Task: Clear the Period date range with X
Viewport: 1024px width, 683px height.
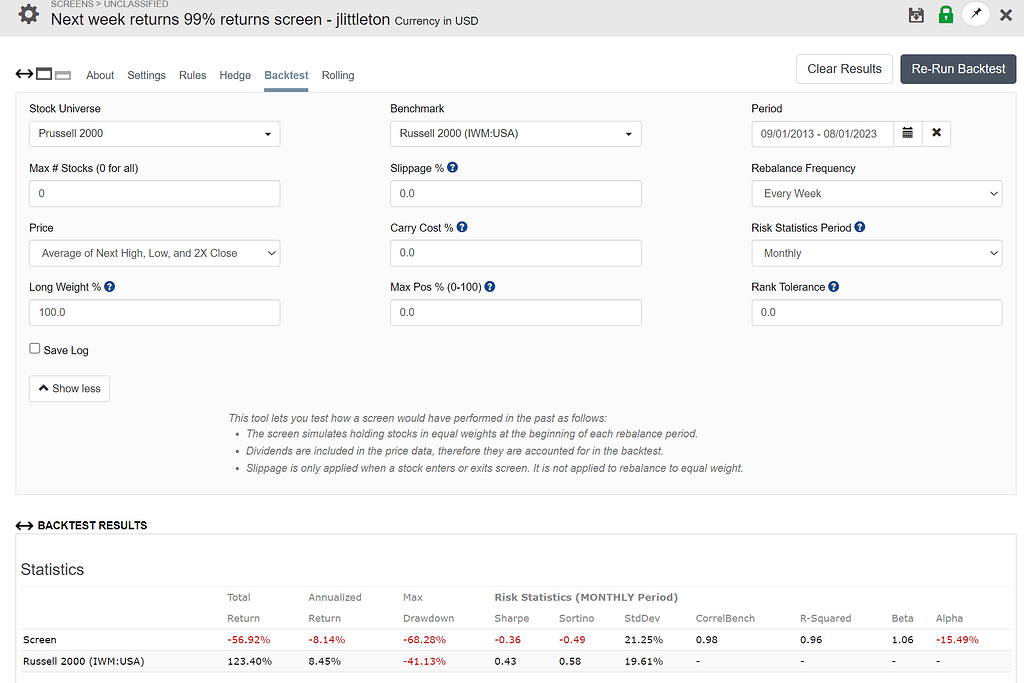Action: tap(936, 133)
